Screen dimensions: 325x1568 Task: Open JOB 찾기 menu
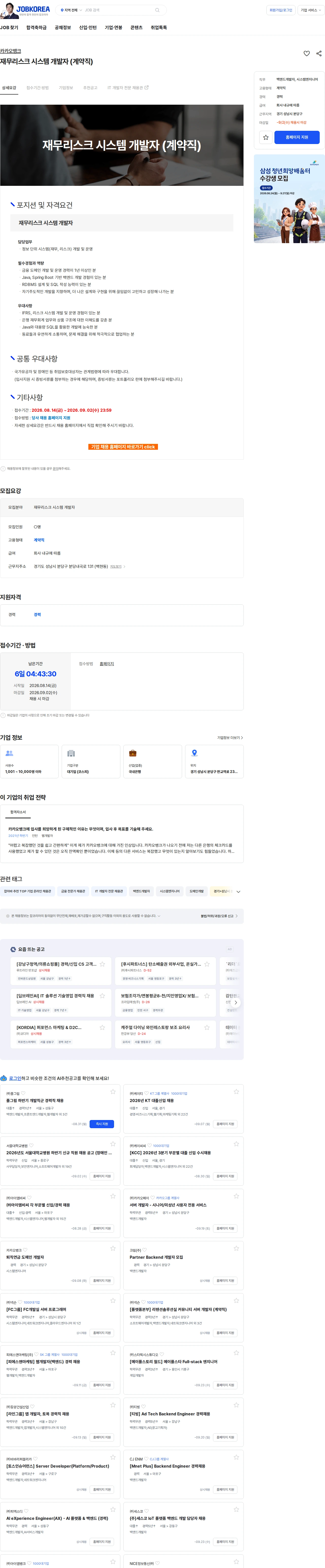pos(9,27)
